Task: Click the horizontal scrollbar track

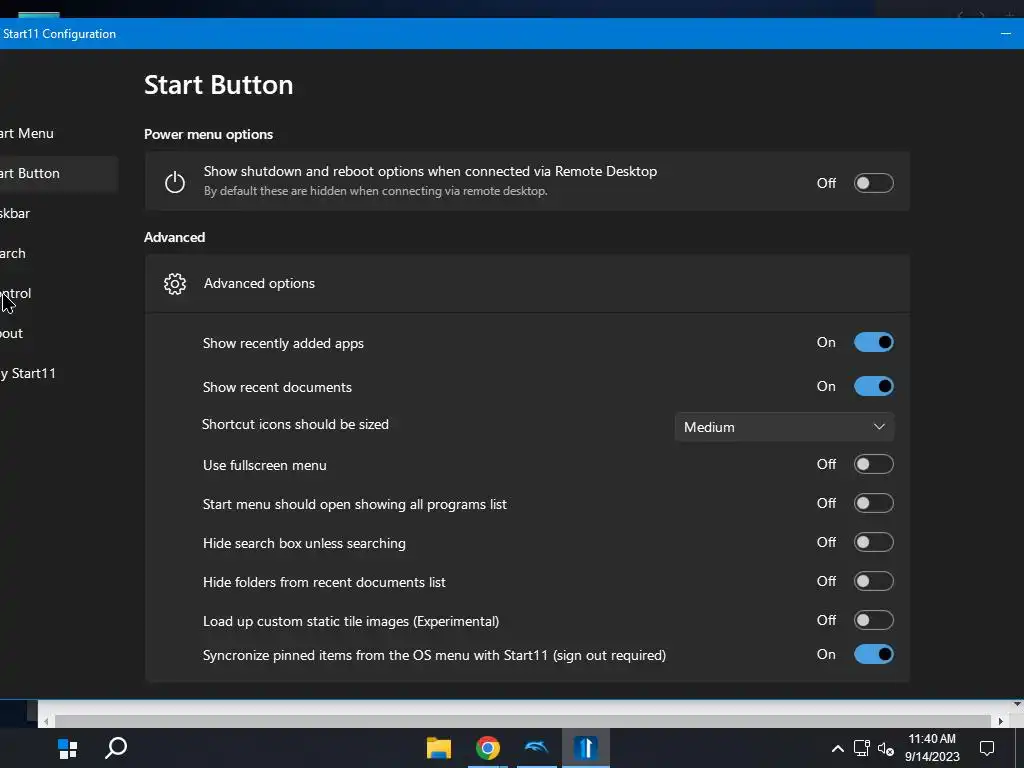Action: point(522,721)
